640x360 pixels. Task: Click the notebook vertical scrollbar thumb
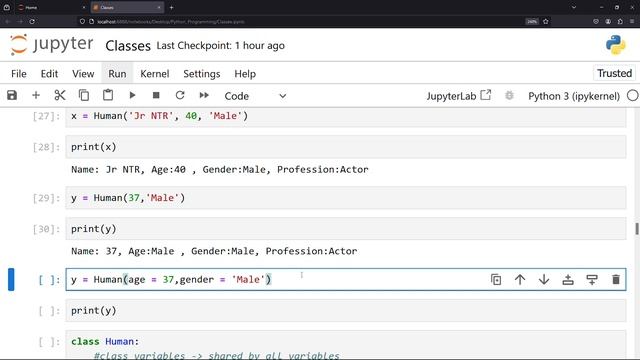[x=637, y=229]
